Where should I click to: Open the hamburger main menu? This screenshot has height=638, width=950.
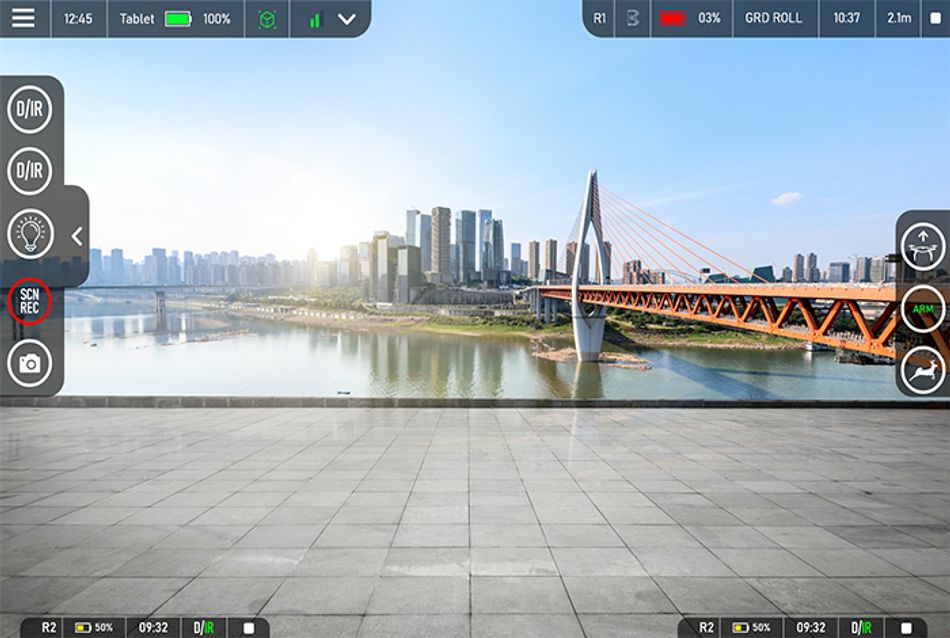23,18
